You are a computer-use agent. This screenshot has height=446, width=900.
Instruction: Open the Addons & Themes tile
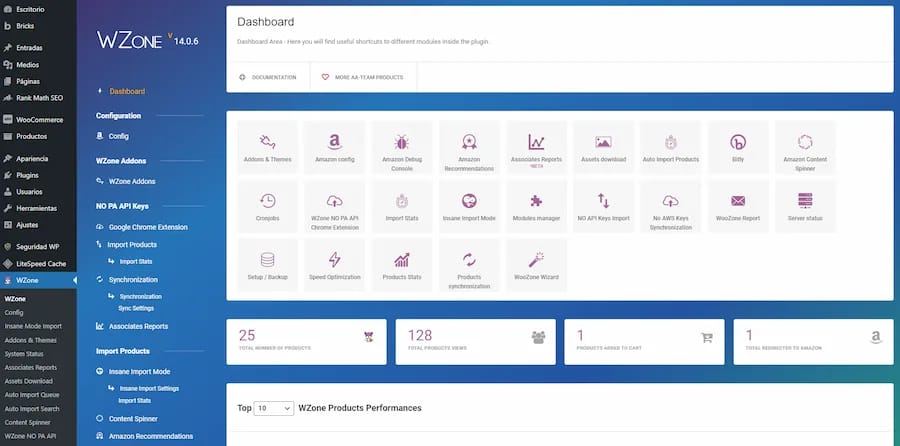267,147
